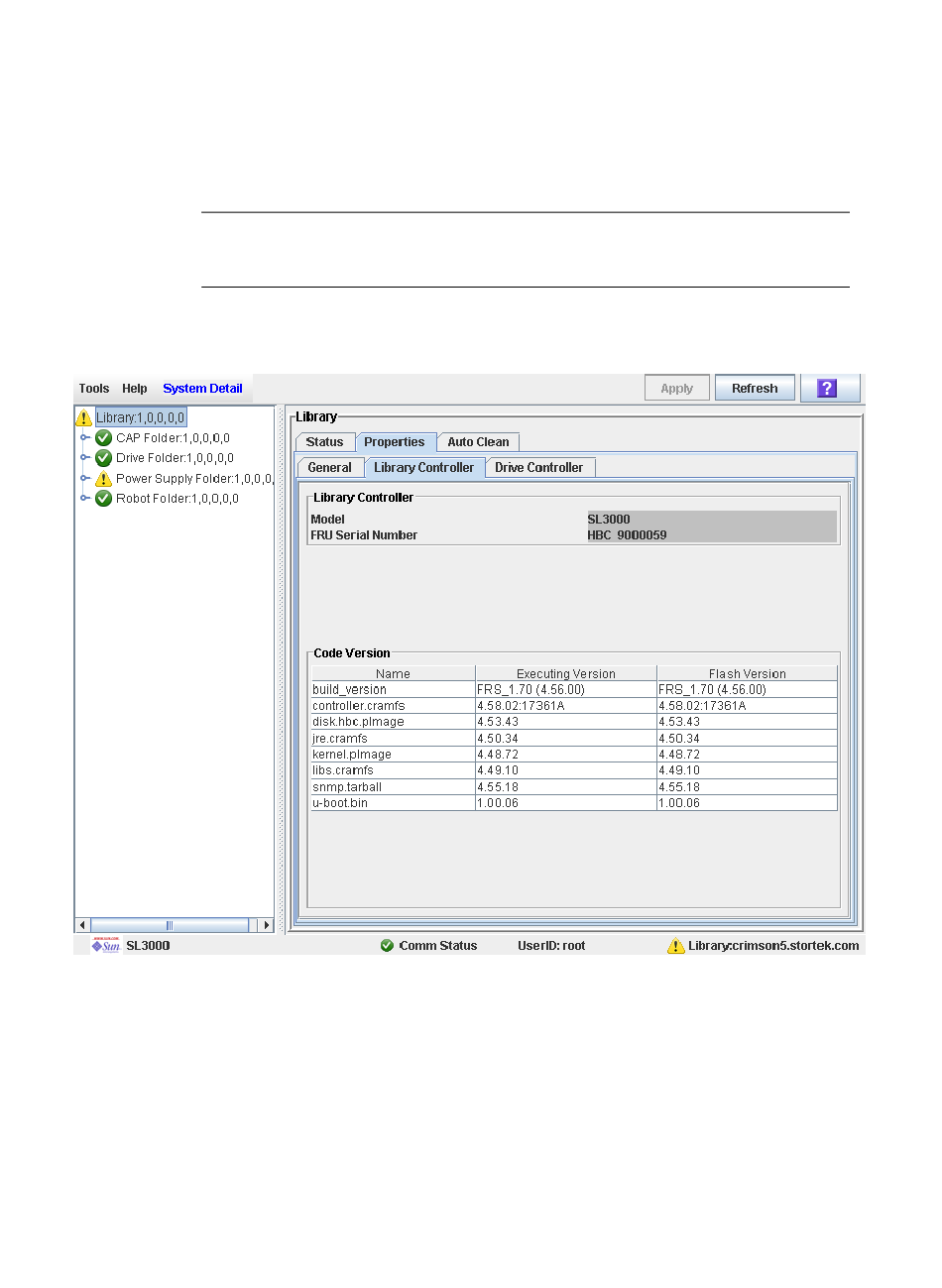The image size is (942, 1288).
Task: Click the green check icon for CAP Folder
Action: click(103, 438)
